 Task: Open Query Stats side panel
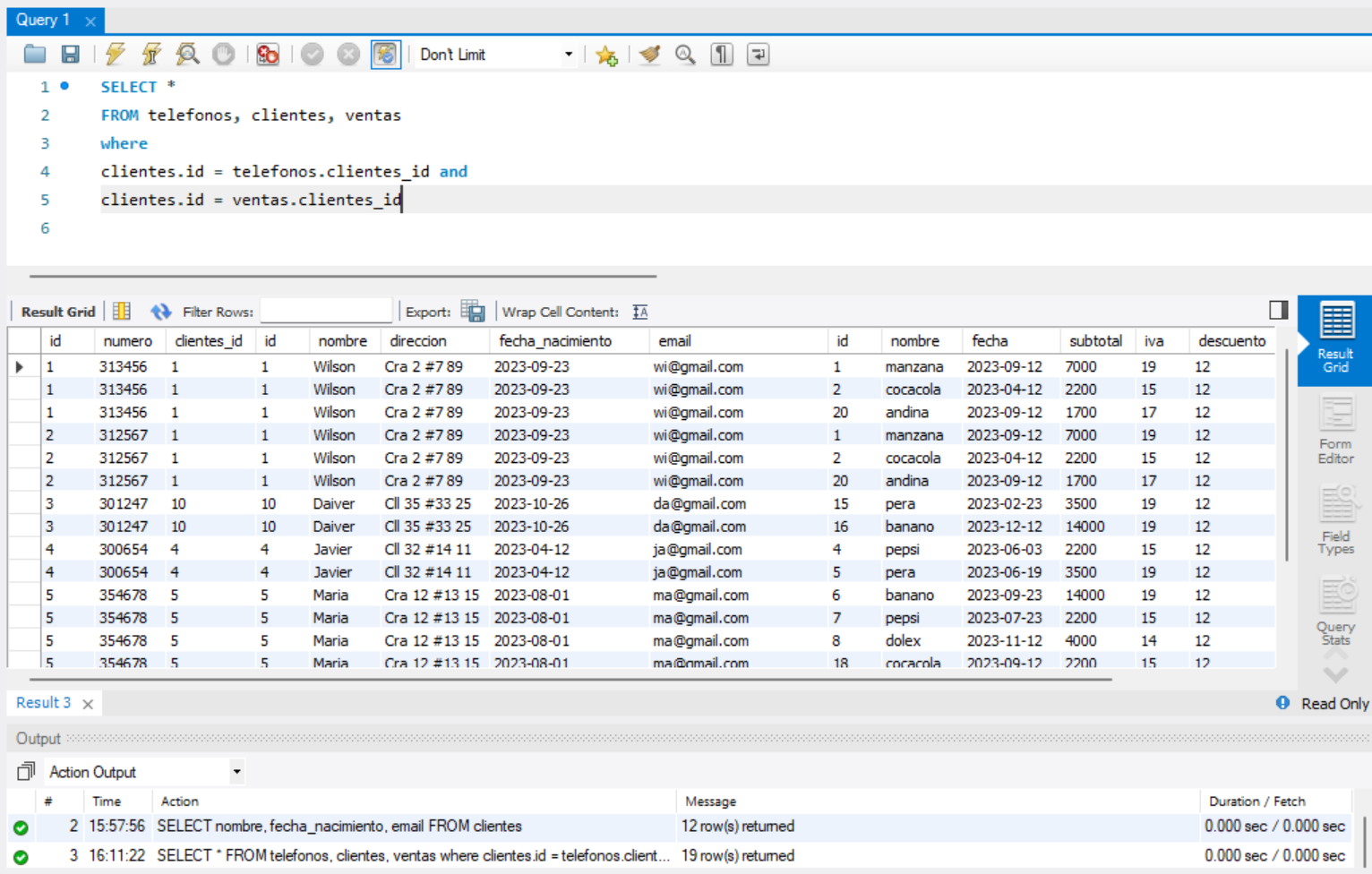[1335, 613]
